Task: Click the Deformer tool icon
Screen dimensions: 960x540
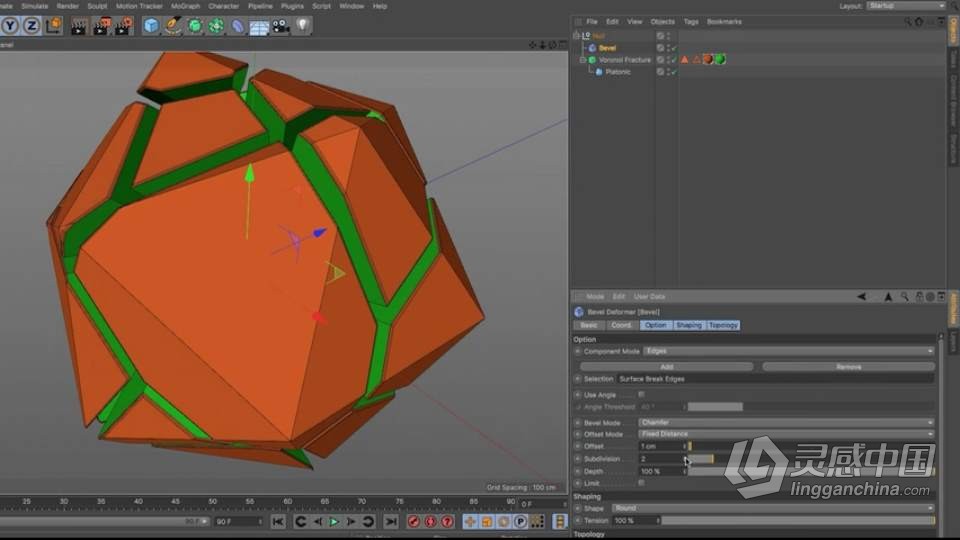Action: pos(238,25)
